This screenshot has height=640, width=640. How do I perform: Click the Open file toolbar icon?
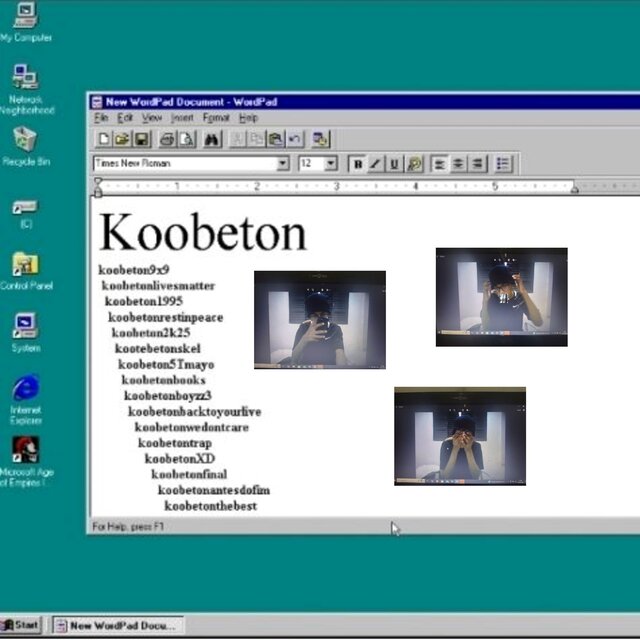122,140
